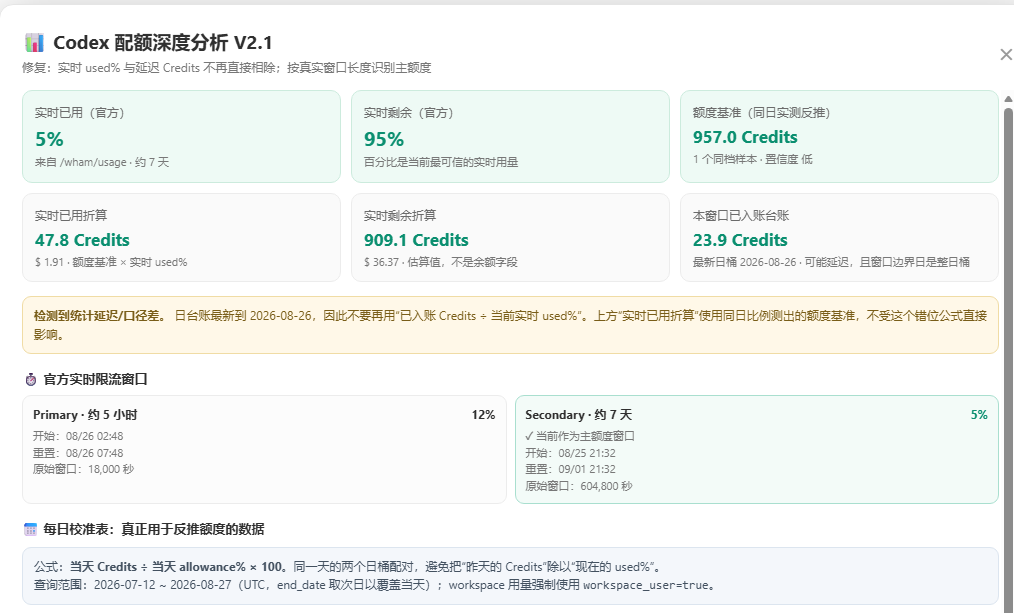
Task: Click the 23.9 Credits value
Action: tap(740, 240)
